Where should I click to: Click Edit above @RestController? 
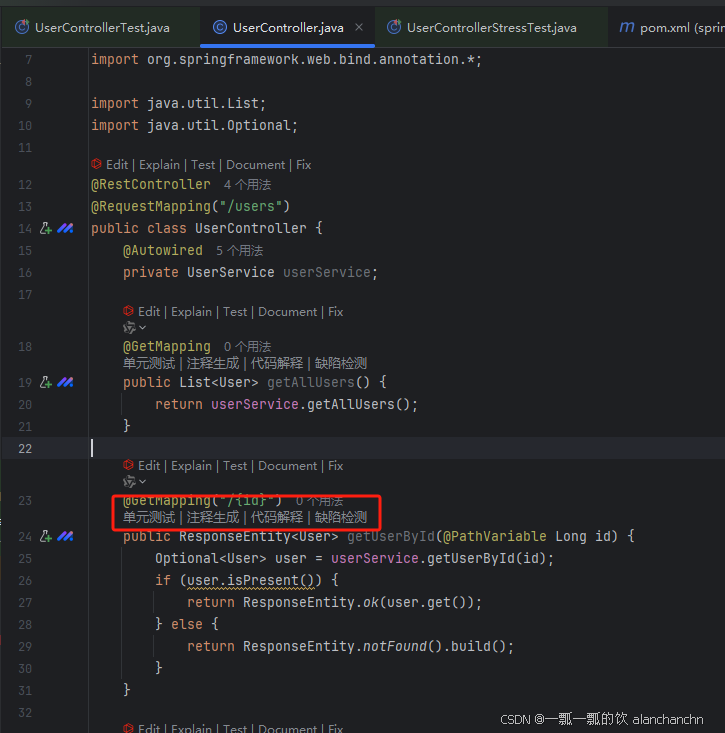(117, 165)
